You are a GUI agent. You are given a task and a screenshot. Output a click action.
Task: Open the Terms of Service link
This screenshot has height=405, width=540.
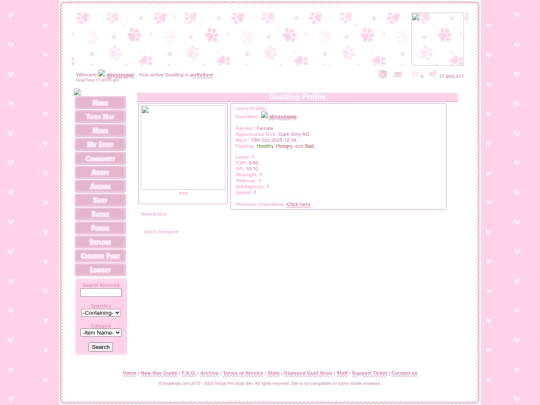point(243,373)
